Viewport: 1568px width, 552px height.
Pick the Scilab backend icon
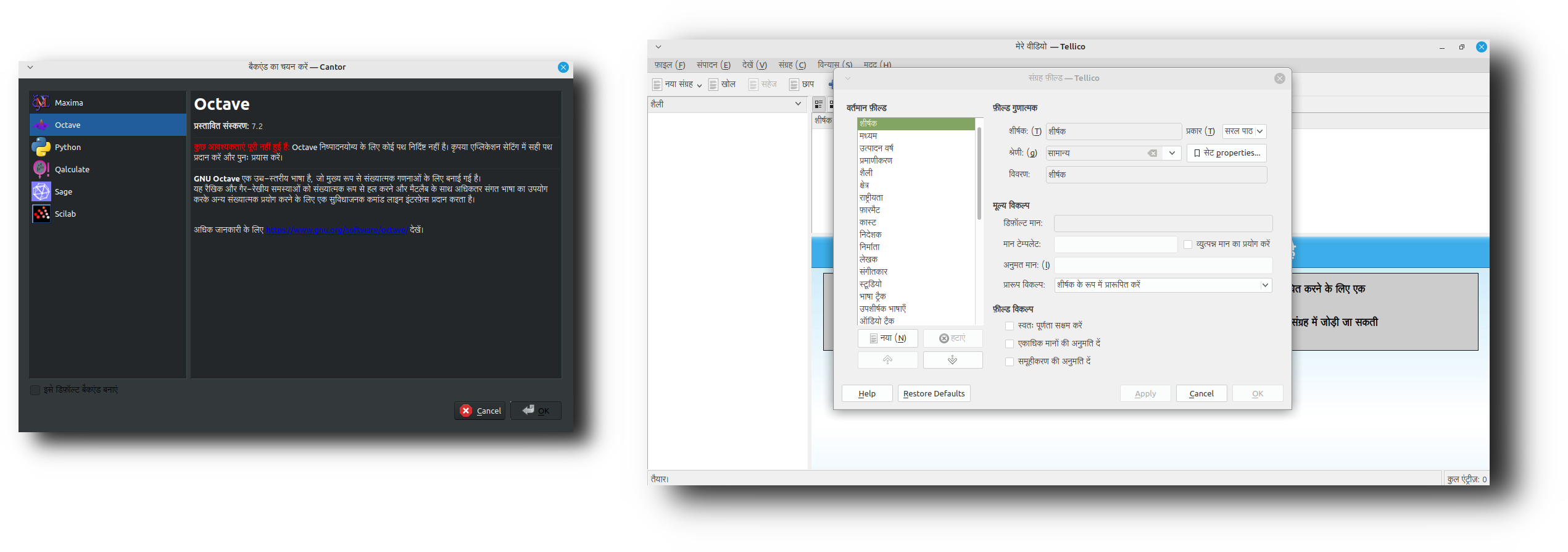(41, 214)
